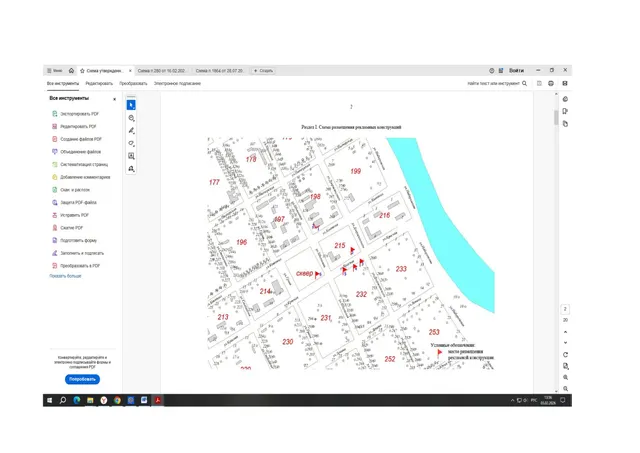Image resolution: width=640 pixels, height=453 pixels.
Task: Close the Схема утвержден tab
Action: click(x=130, y=71)
